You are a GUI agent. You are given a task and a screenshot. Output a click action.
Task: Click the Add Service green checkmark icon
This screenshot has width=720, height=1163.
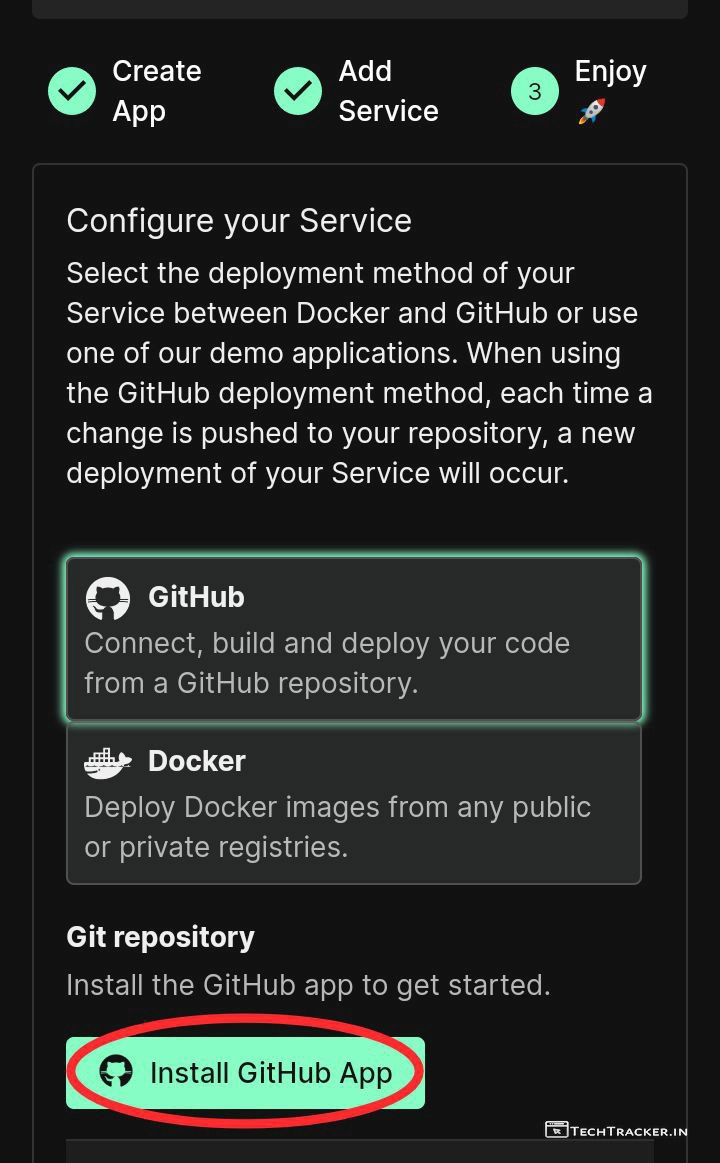298,91
